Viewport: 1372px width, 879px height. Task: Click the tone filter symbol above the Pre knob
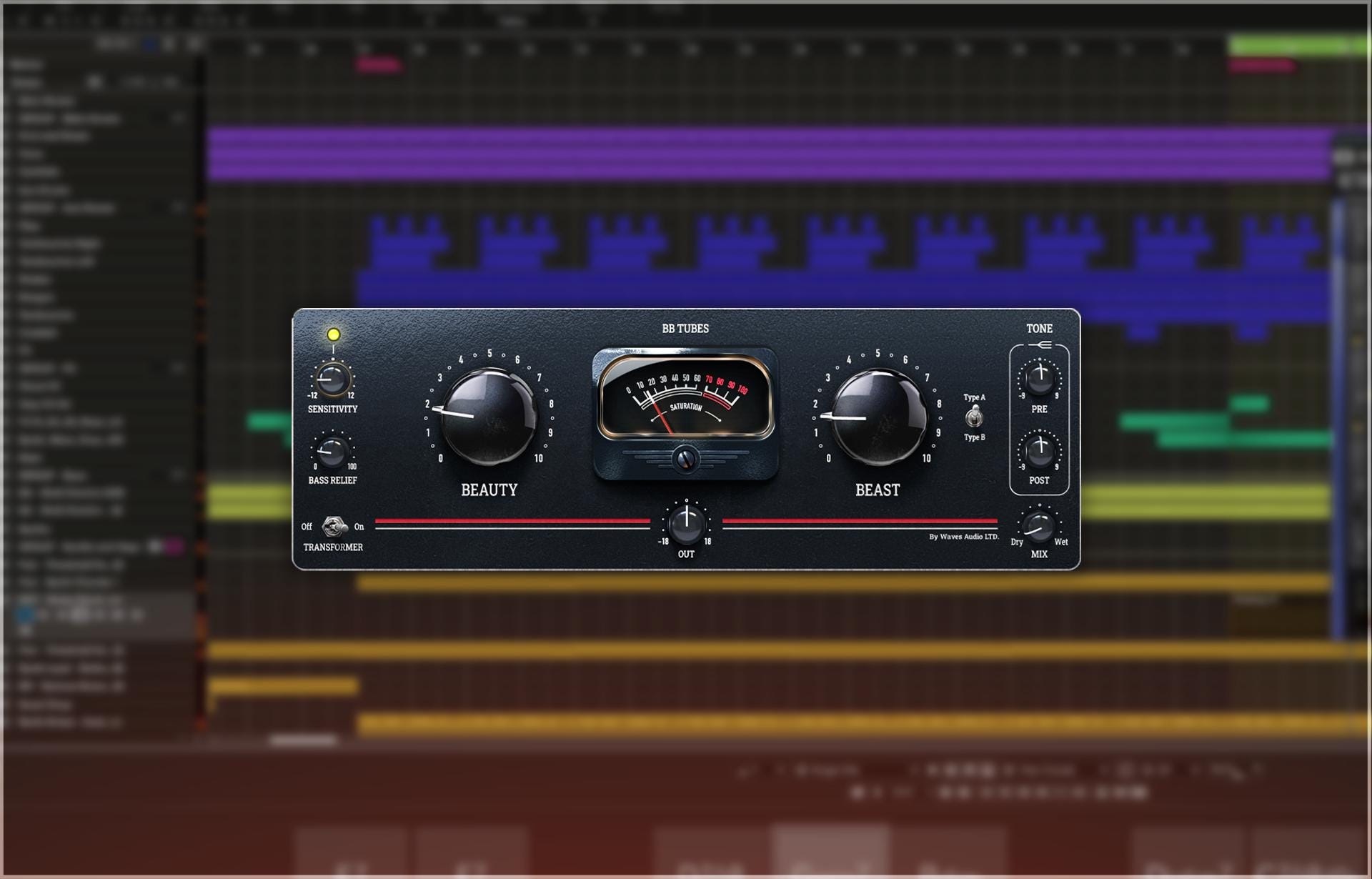tap(1040, 345)
